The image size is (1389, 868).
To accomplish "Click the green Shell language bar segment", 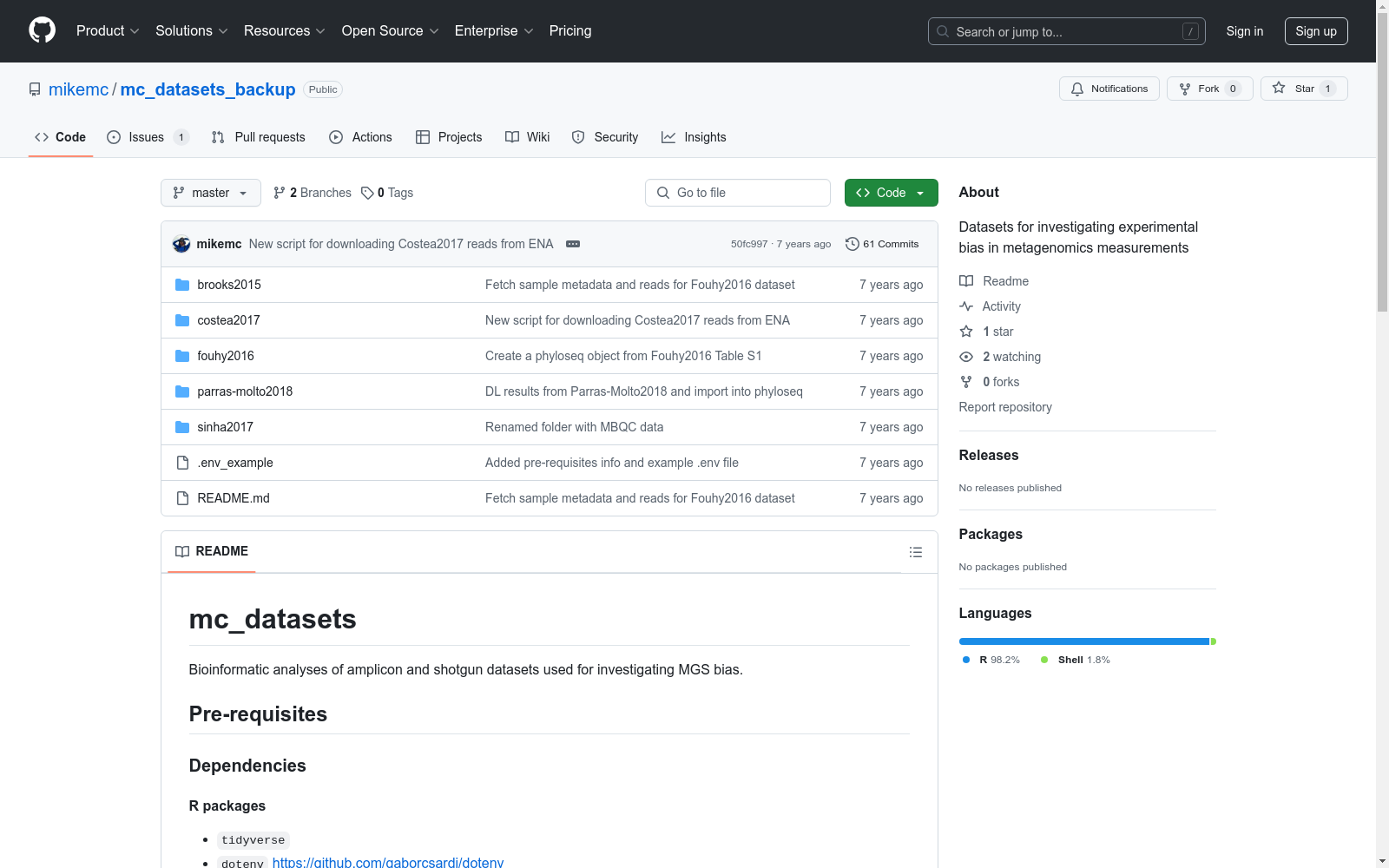I will [x=1214, y=641].
